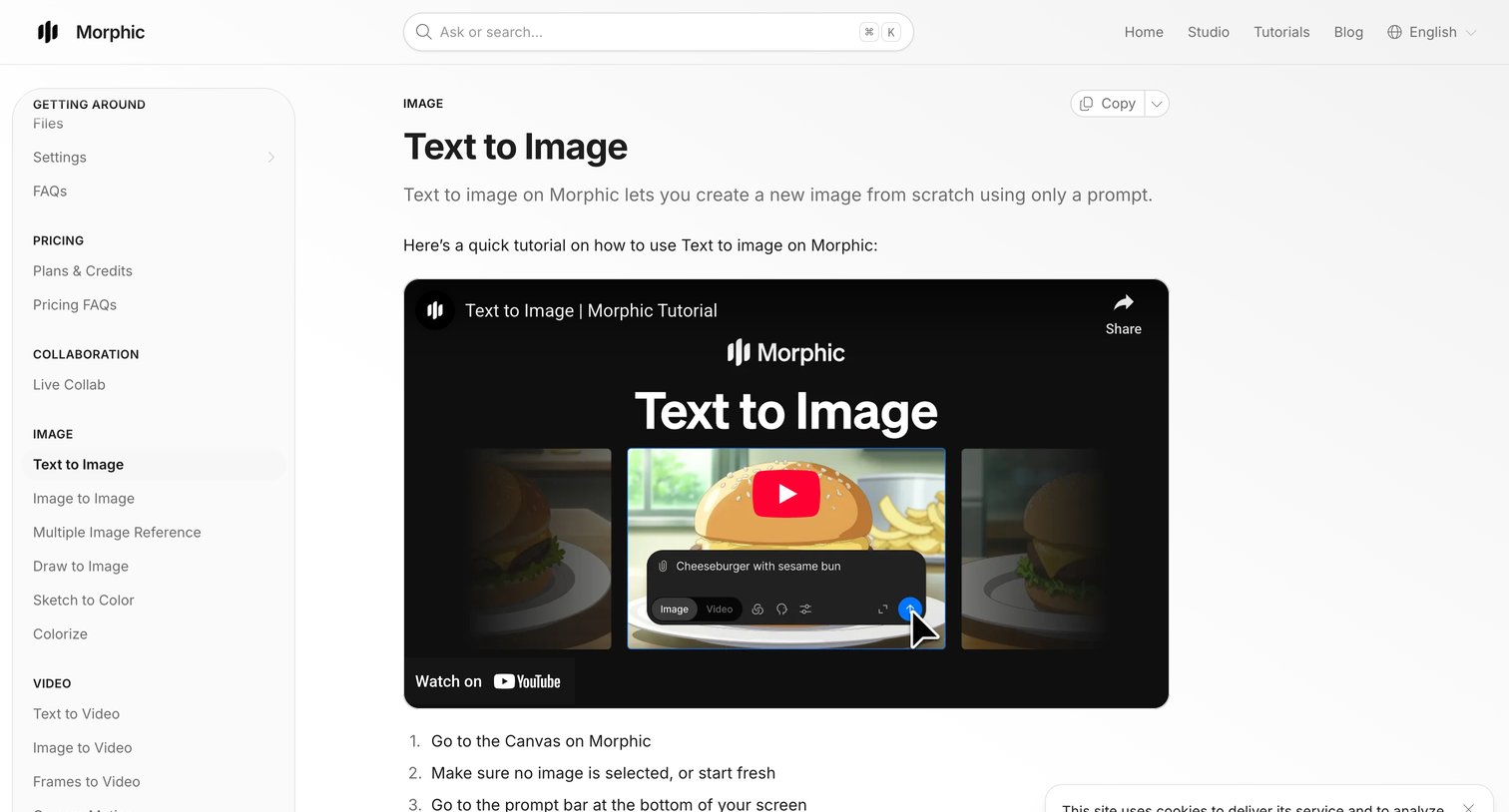1509x812 pixels.
Task: Click the COLLABORATION section header
Action: pos(86,354)
